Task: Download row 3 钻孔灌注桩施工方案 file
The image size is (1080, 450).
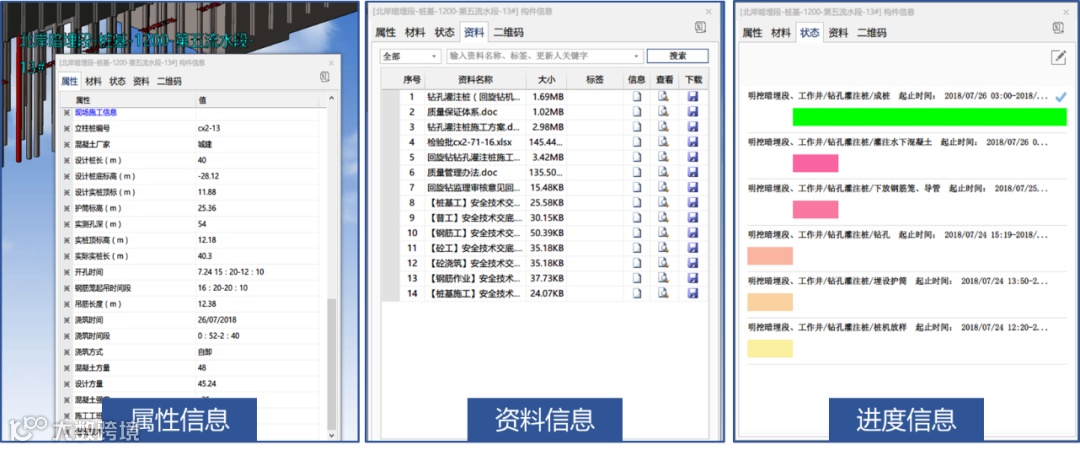Action: coord(692,126)
